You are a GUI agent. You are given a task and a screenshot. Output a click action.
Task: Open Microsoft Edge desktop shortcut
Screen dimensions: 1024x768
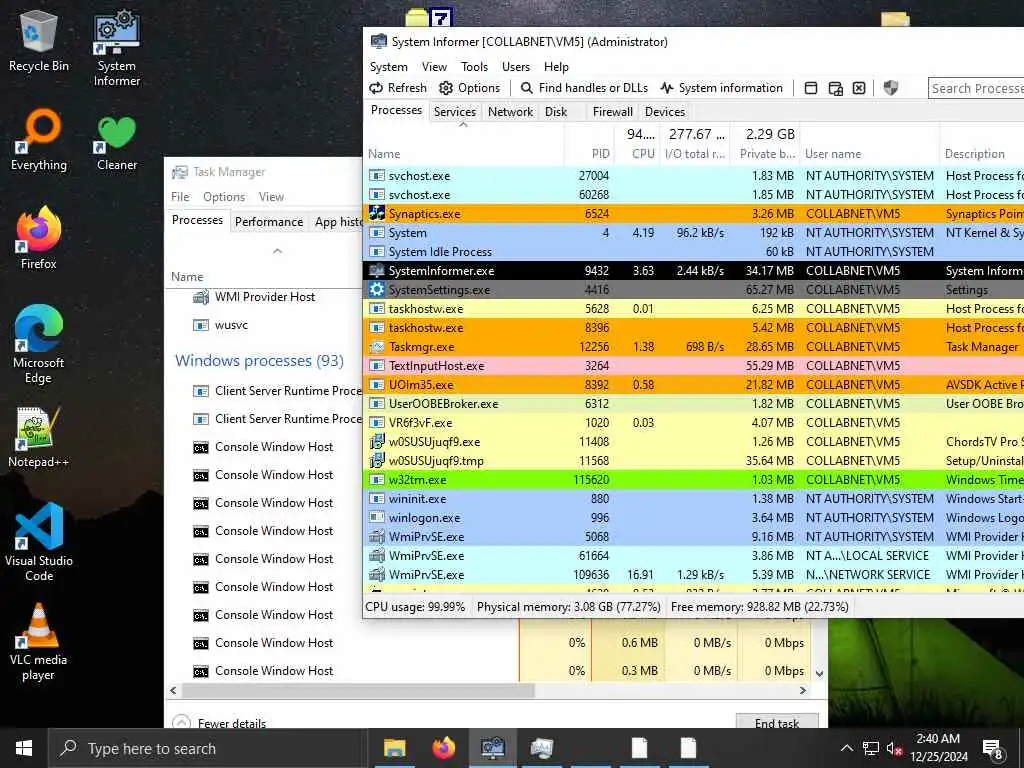tap(39, 345)
